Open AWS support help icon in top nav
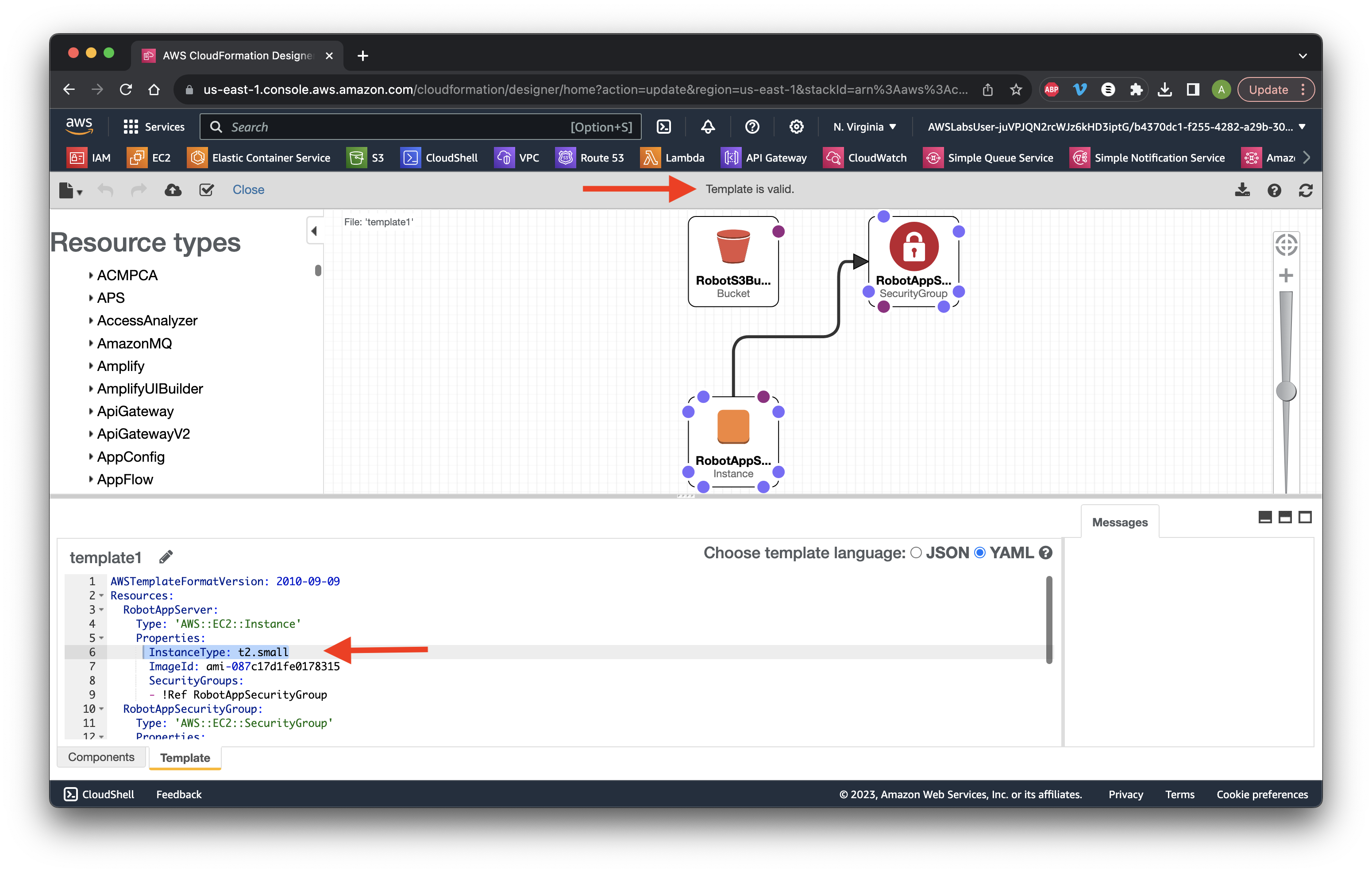Image resolution: width=1372 pixels, height=873 pixels. [x=752, y=127]
